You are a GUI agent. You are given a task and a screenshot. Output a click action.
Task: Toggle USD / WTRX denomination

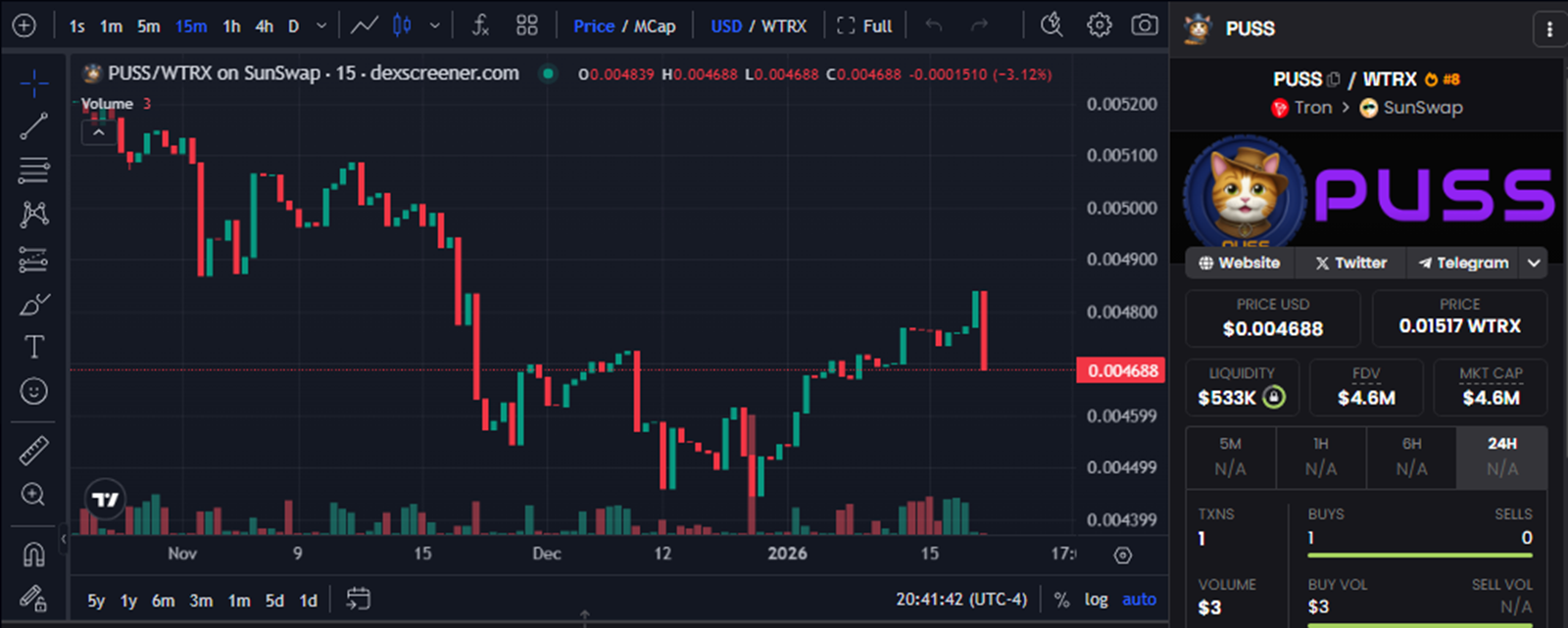pos(759,26)
